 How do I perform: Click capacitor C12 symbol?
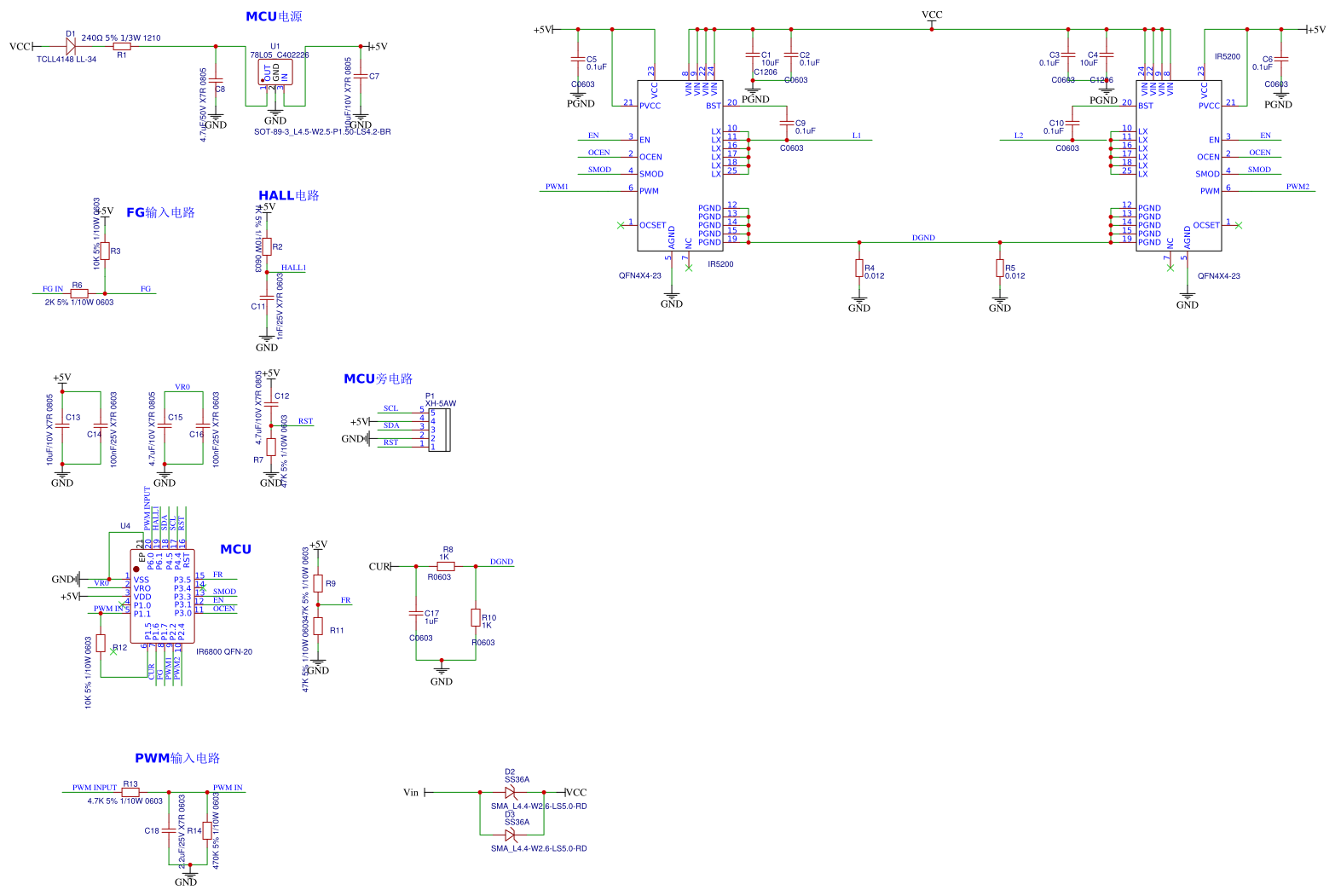click(x=271, y=404)
